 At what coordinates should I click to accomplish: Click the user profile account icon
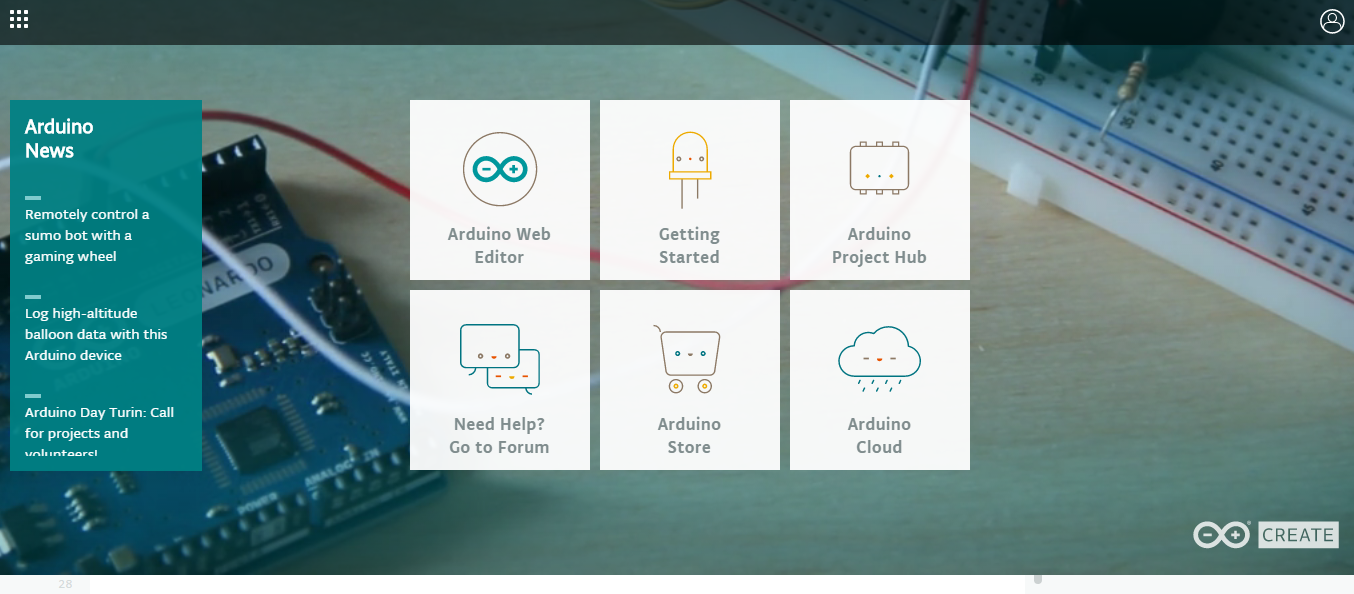1332,21
